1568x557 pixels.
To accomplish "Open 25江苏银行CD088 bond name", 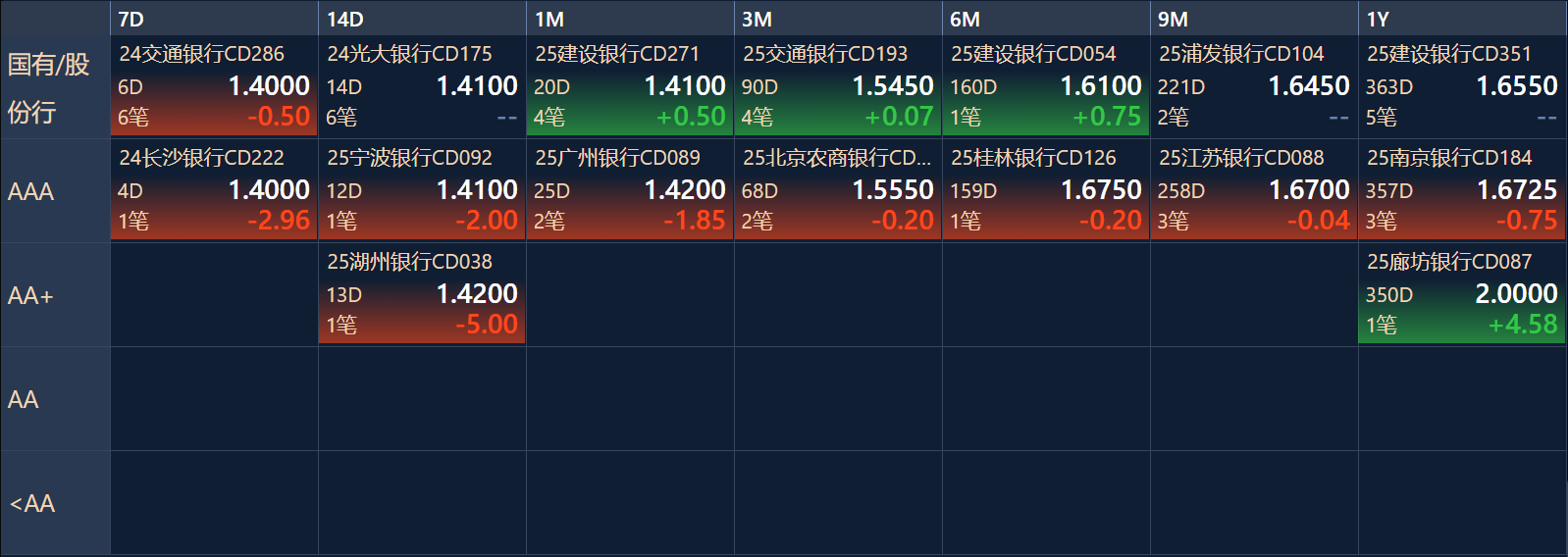I will pos(1241,158).
